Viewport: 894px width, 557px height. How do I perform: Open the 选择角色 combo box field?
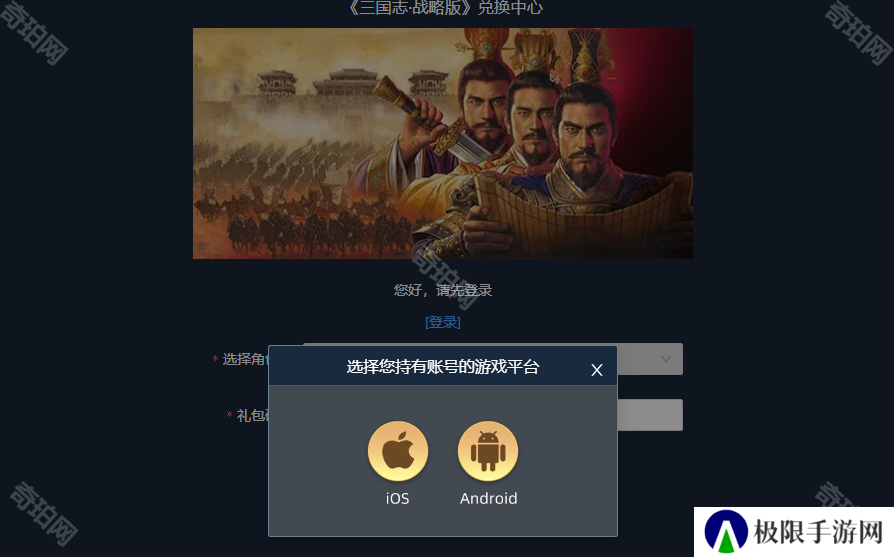tap(649, 359)
